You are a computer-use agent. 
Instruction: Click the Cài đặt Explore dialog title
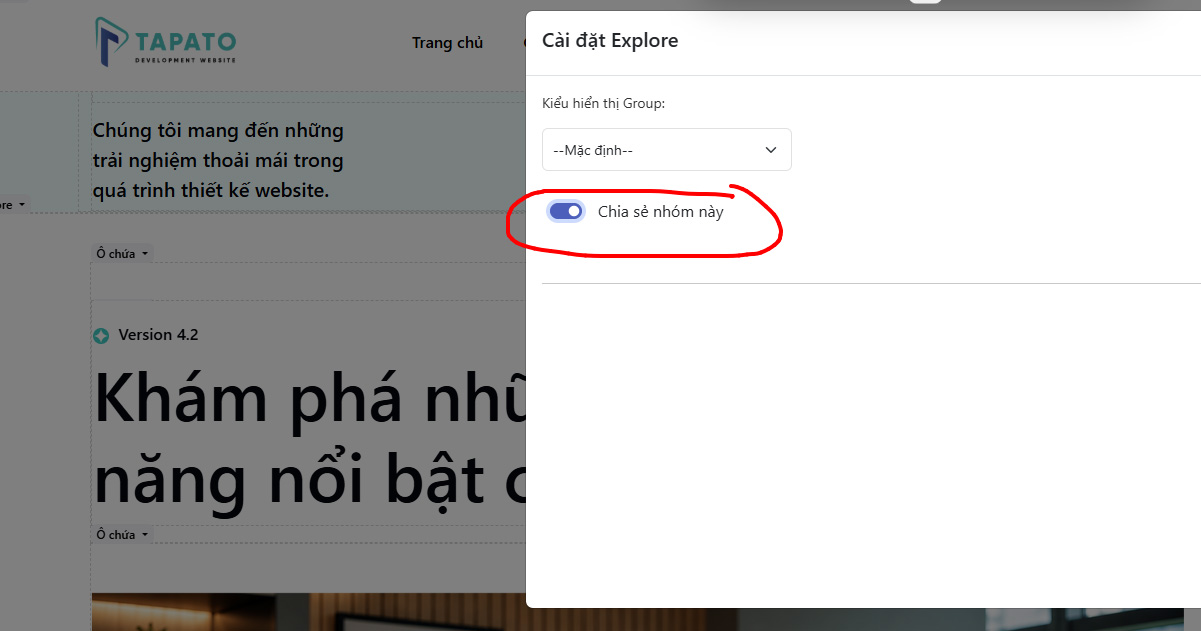click(x=610, y=41)
